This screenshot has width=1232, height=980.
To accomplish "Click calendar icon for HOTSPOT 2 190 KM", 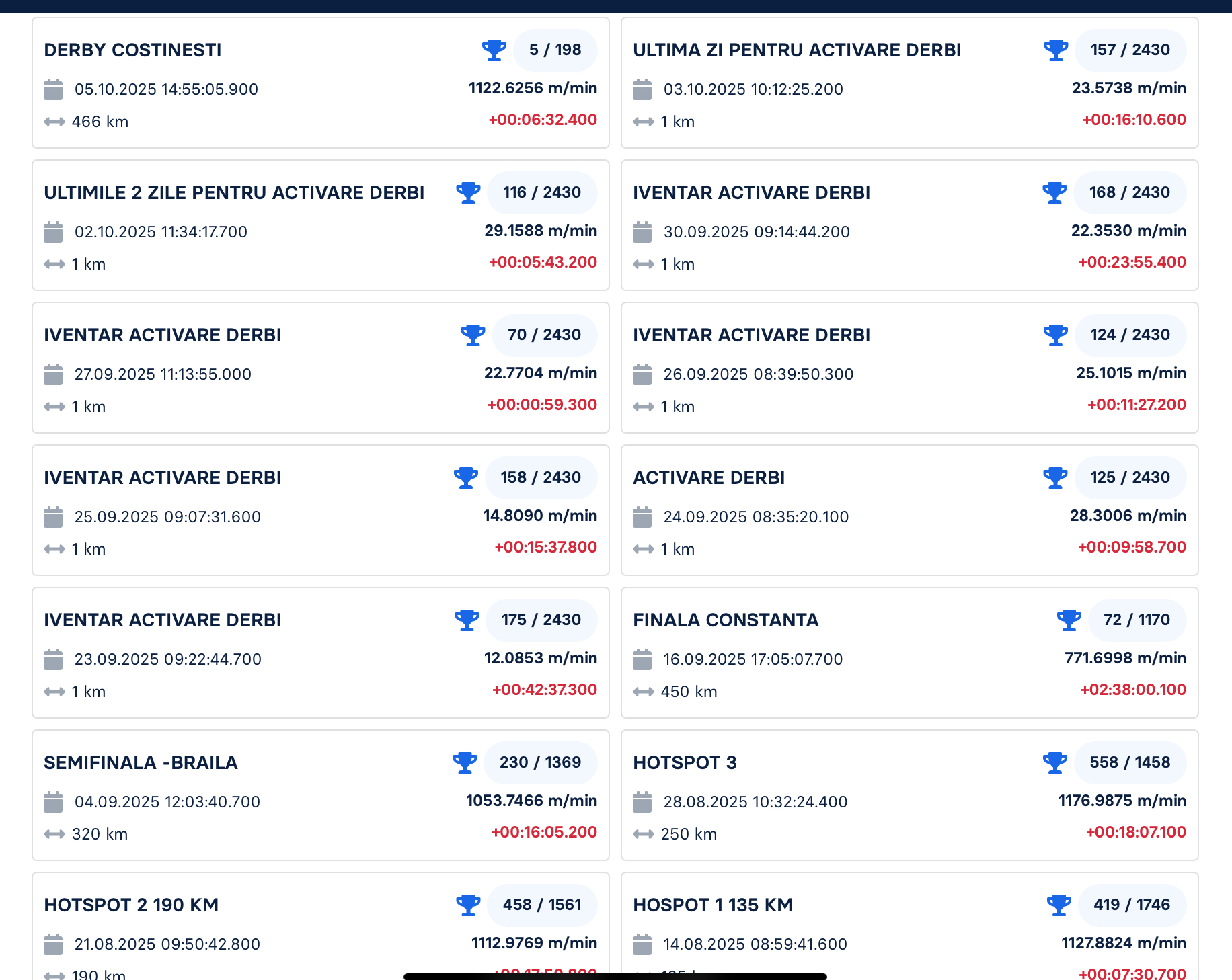I will tap(53, 944).
